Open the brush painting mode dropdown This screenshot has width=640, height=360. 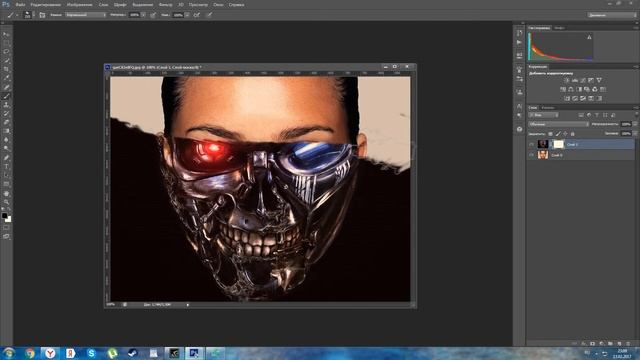pyautogui.click(x=86, y=15)
